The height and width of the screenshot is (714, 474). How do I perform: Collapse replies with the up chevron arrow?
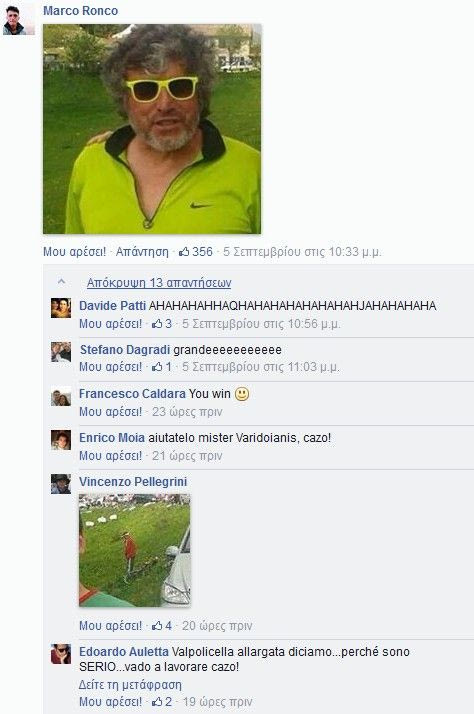coord(61,282)
